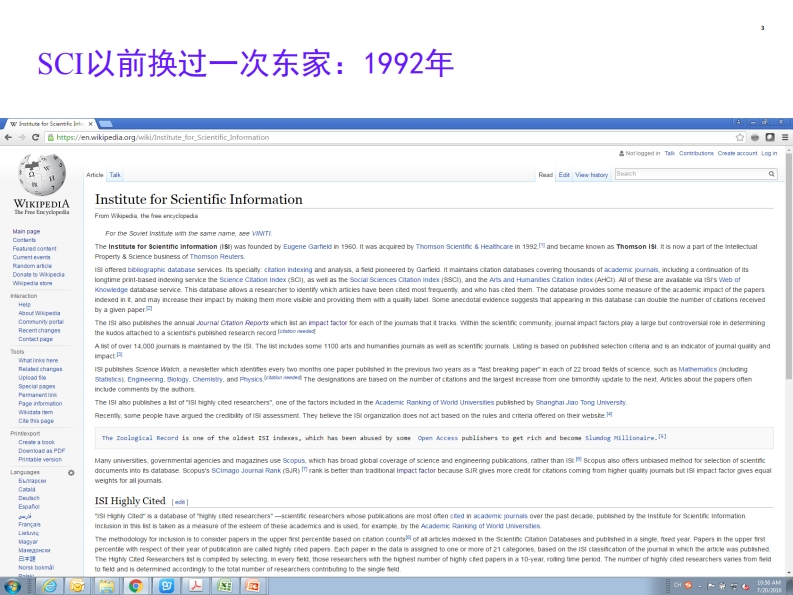Bookmark the page with the star icon

point(740,137)
